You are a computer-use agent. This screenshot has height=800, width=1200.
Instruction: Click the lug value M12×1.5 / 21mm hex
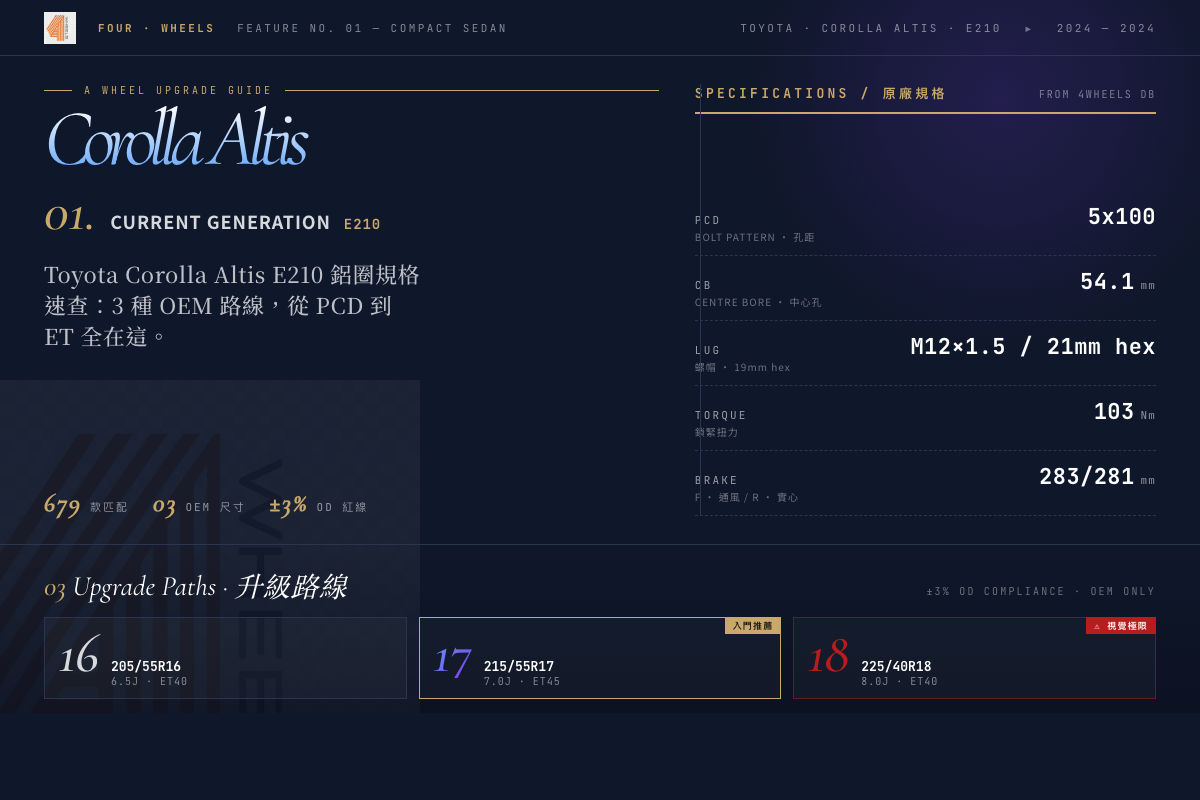pos(1033,347)
